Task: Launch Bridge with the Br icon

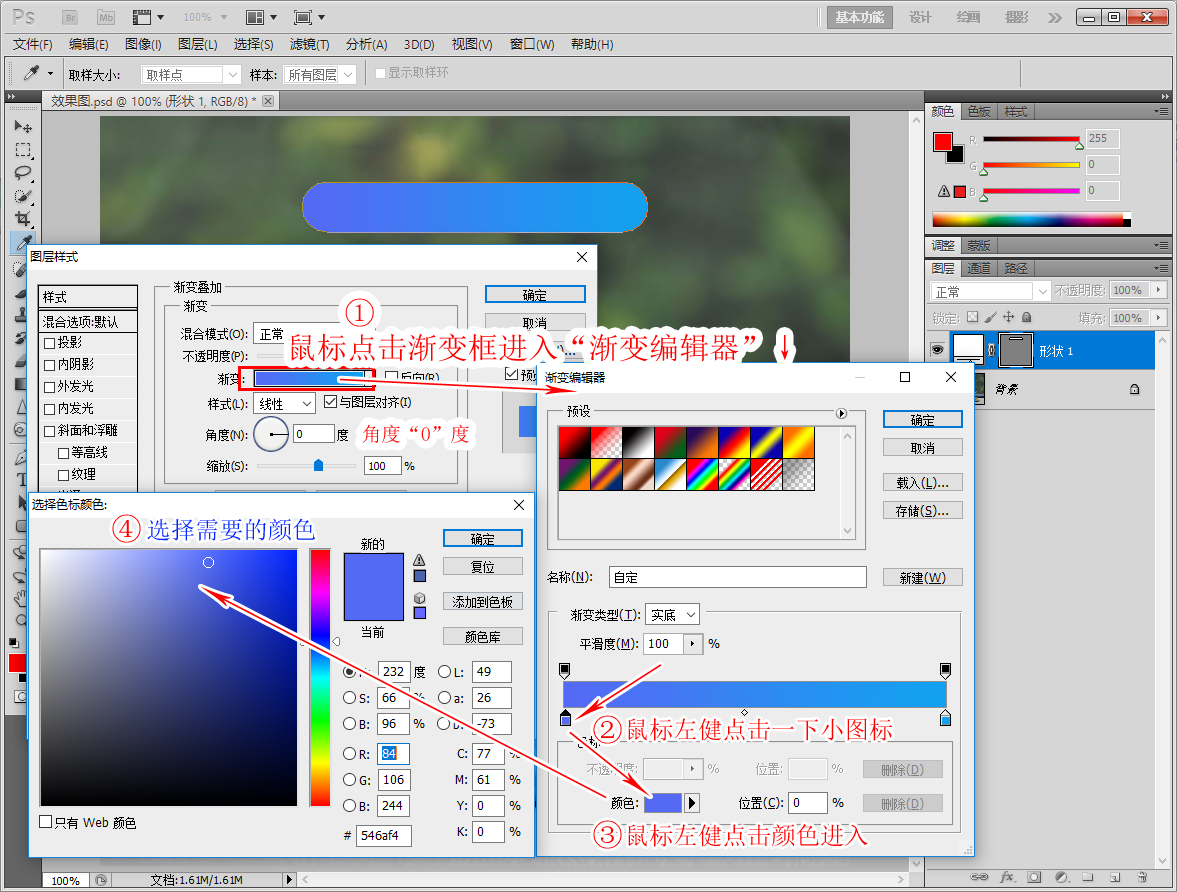Action: coord(69,17)
